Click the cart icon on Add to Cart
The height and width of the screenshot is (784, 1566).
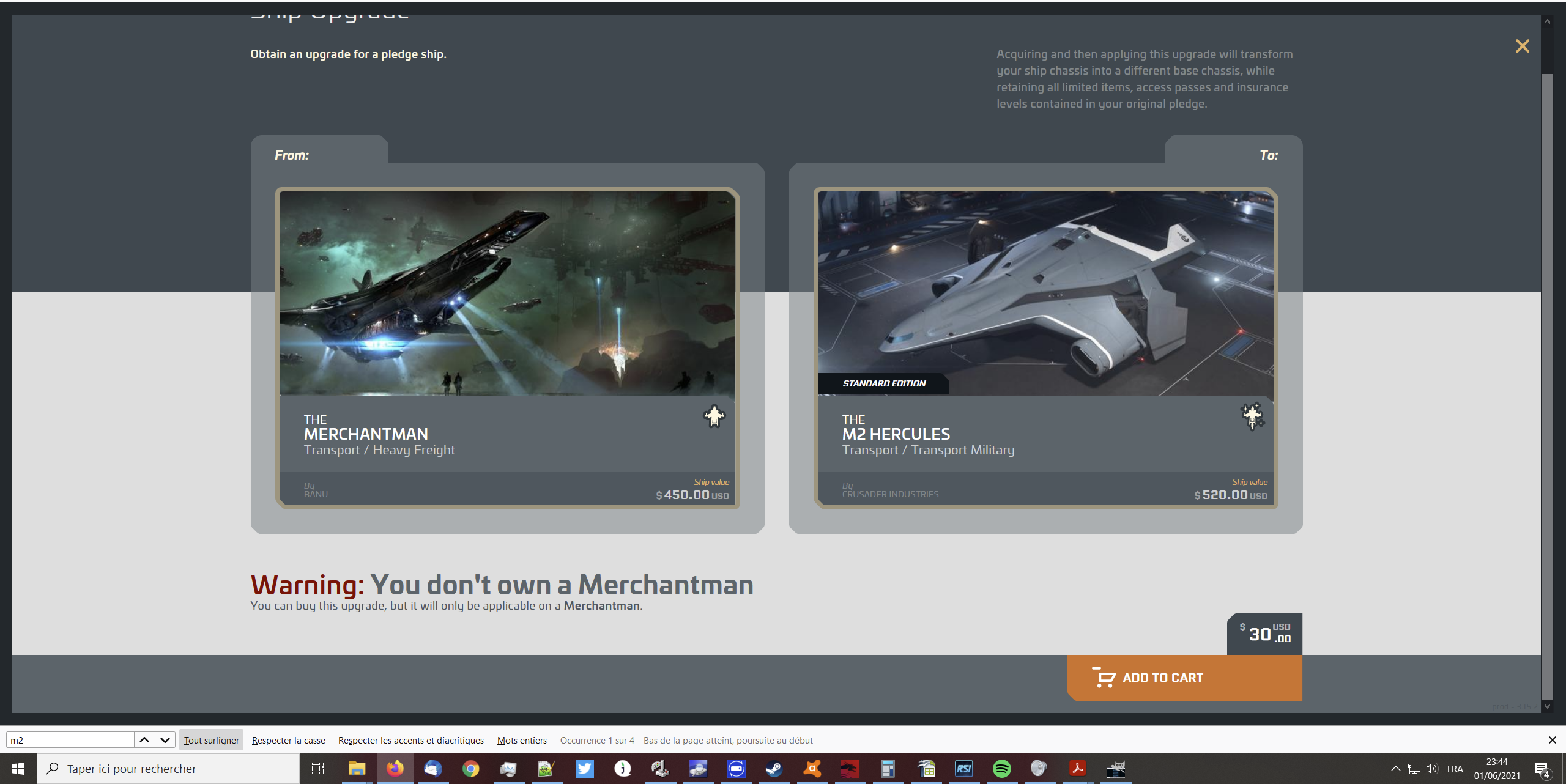[x=1105, y=678]
